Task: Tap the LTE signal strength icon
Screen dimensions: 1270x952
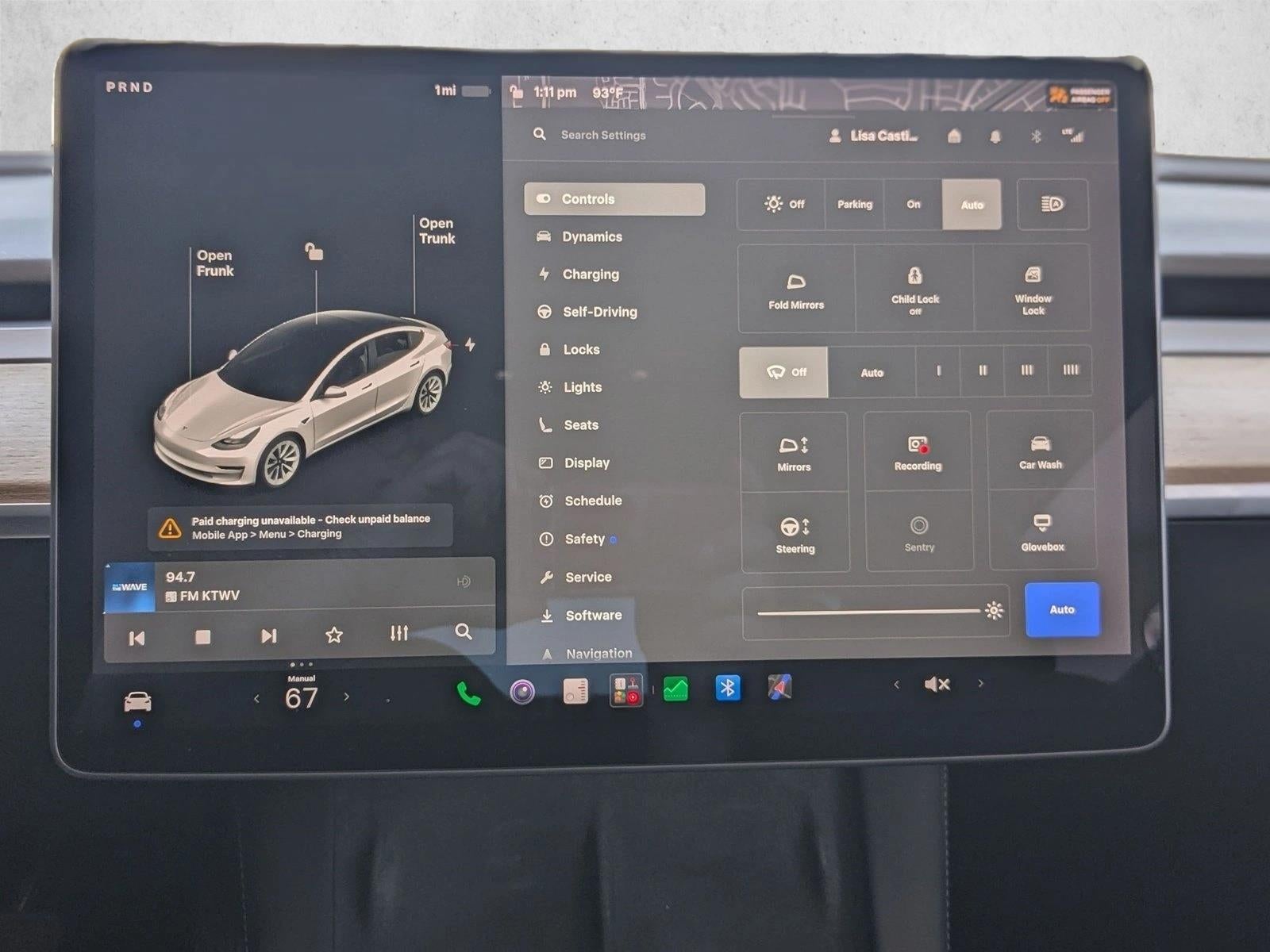Action: click(1072, 136)
